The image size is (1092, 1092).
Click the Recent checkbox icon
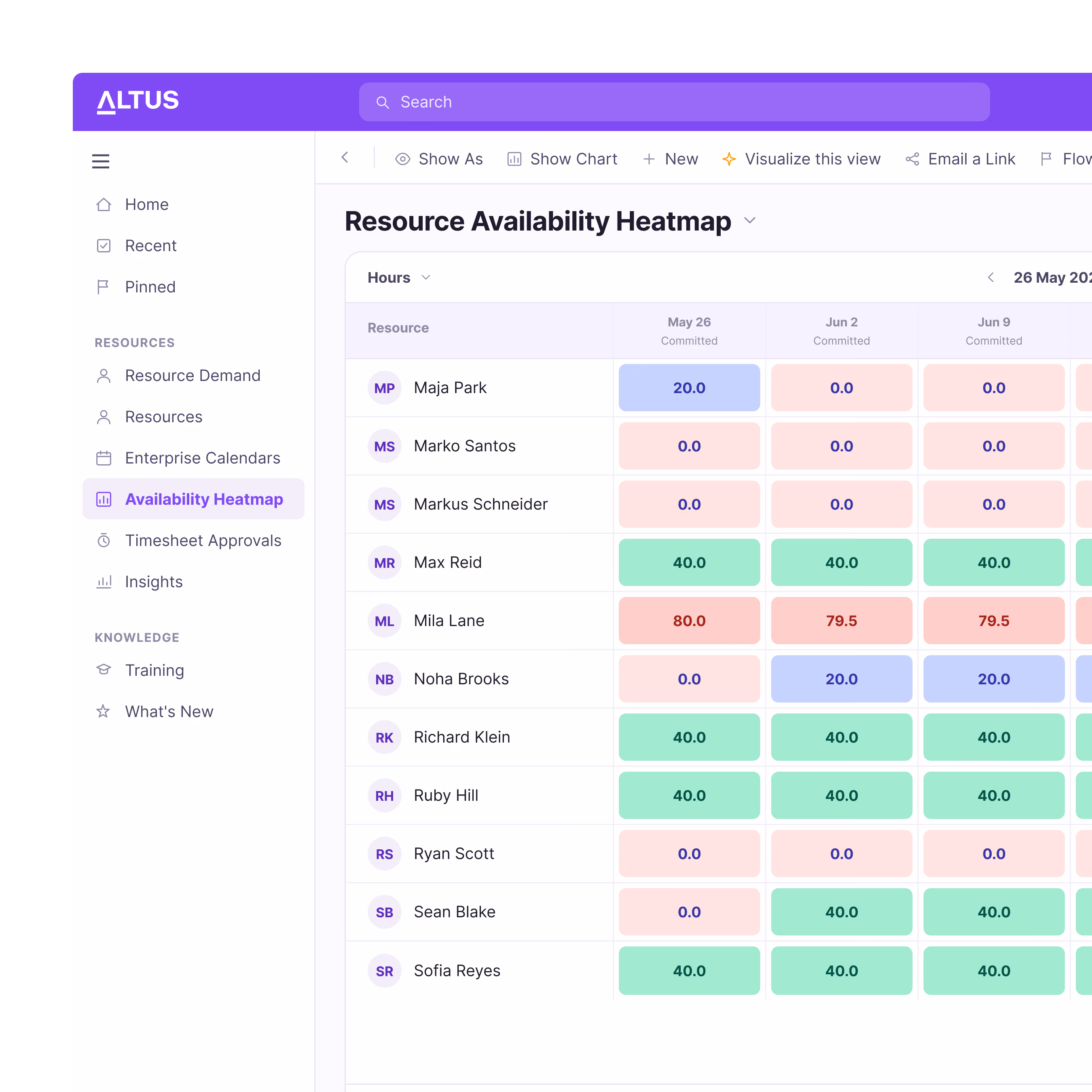104,245
